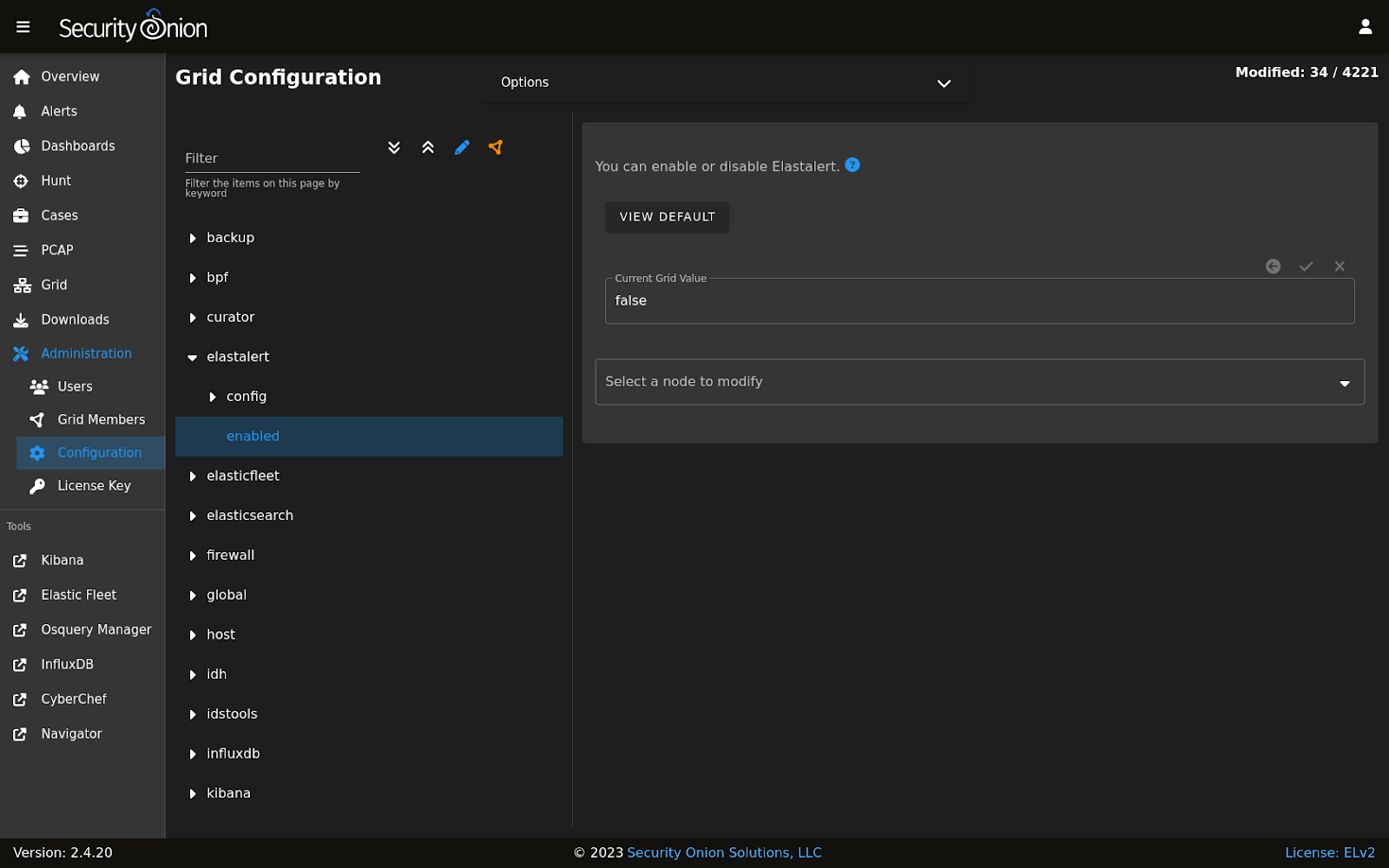This screenshot has width=1389, height=868.
Task: Click the Administration tools icon
Action: point(22,353)
